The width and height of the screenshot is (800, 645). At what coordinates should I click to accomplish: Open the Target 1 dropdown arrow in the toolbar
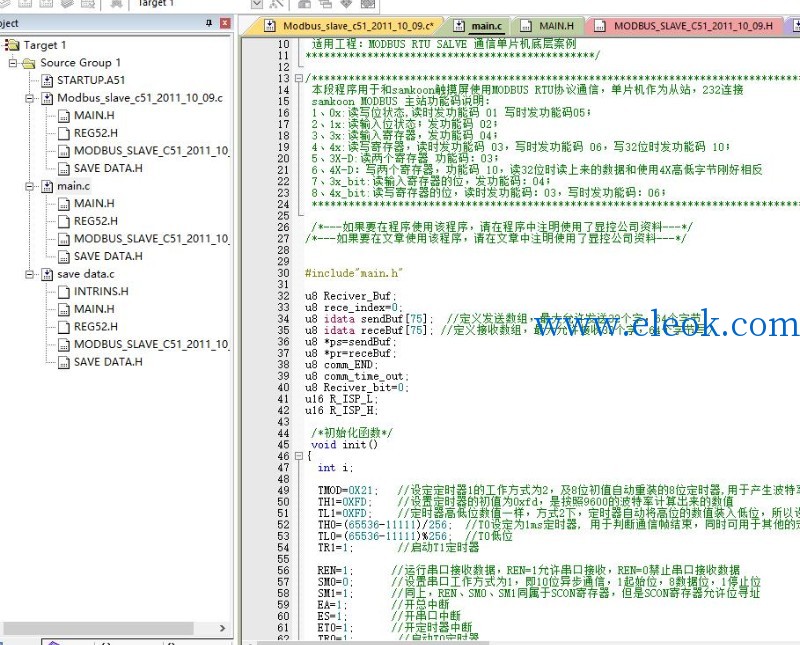tap(257, 4)
